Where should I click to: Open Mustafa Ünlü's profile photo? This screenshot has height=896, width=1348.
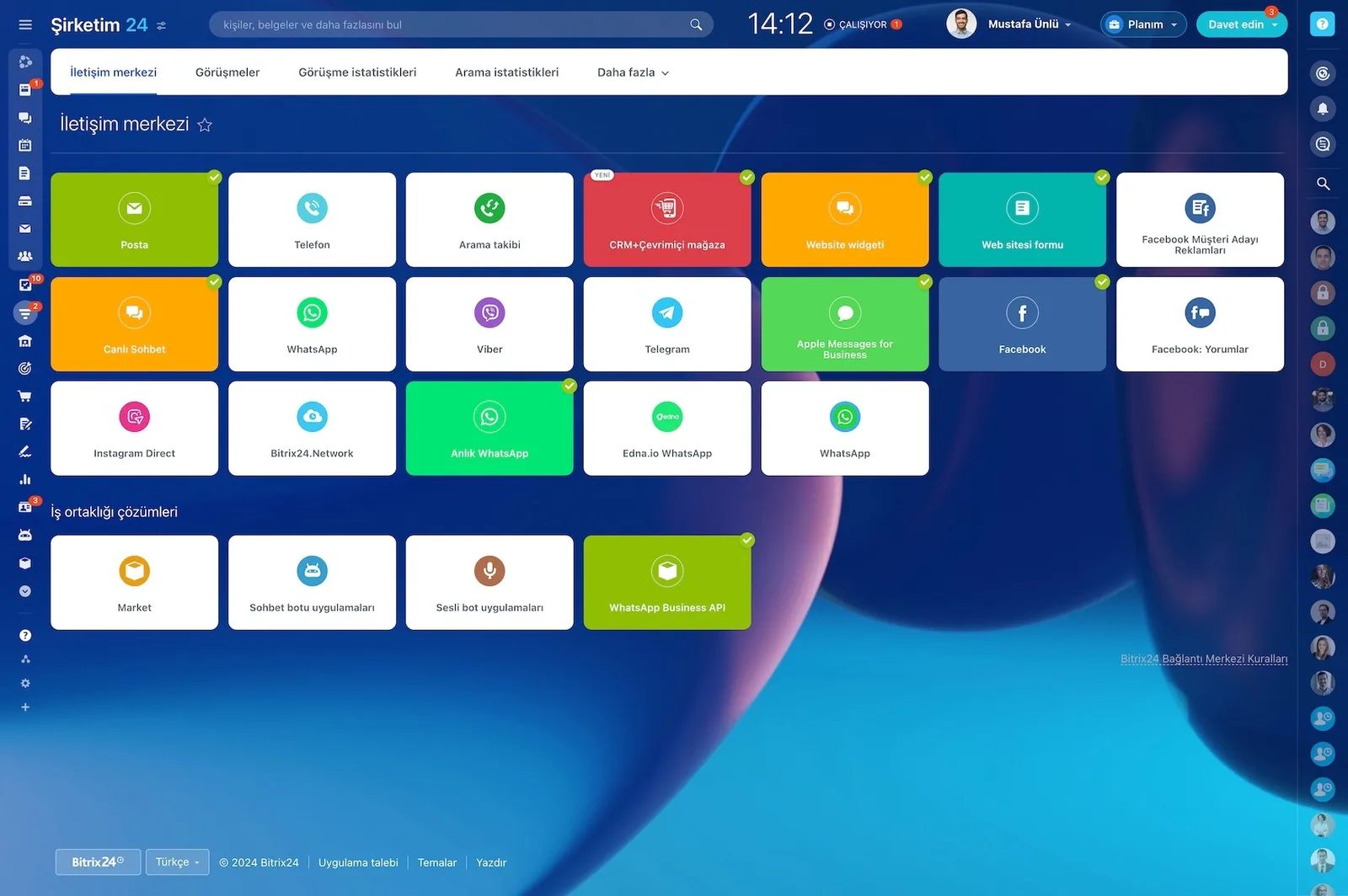[961, 24]
